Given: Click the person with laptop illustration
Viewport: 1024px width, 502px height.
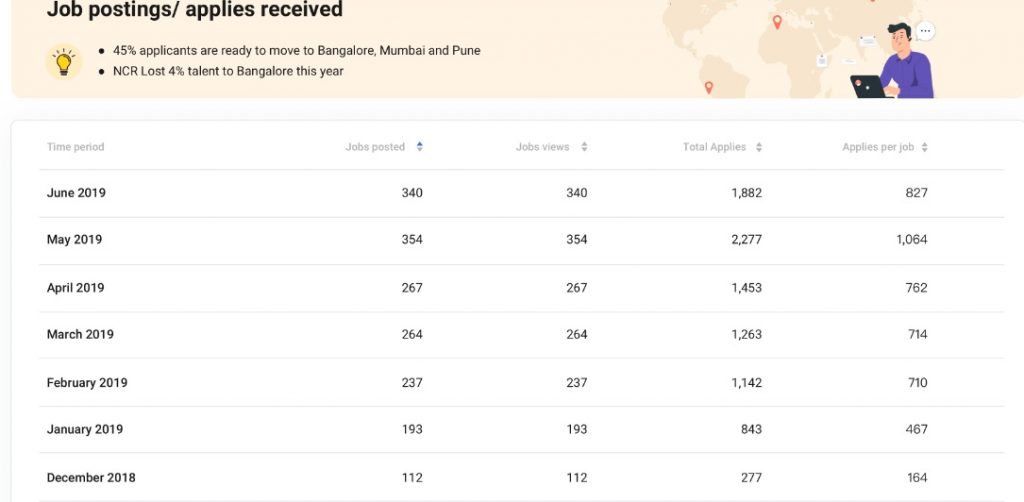Looking at the screenshot, I should [x=895, y=62].
